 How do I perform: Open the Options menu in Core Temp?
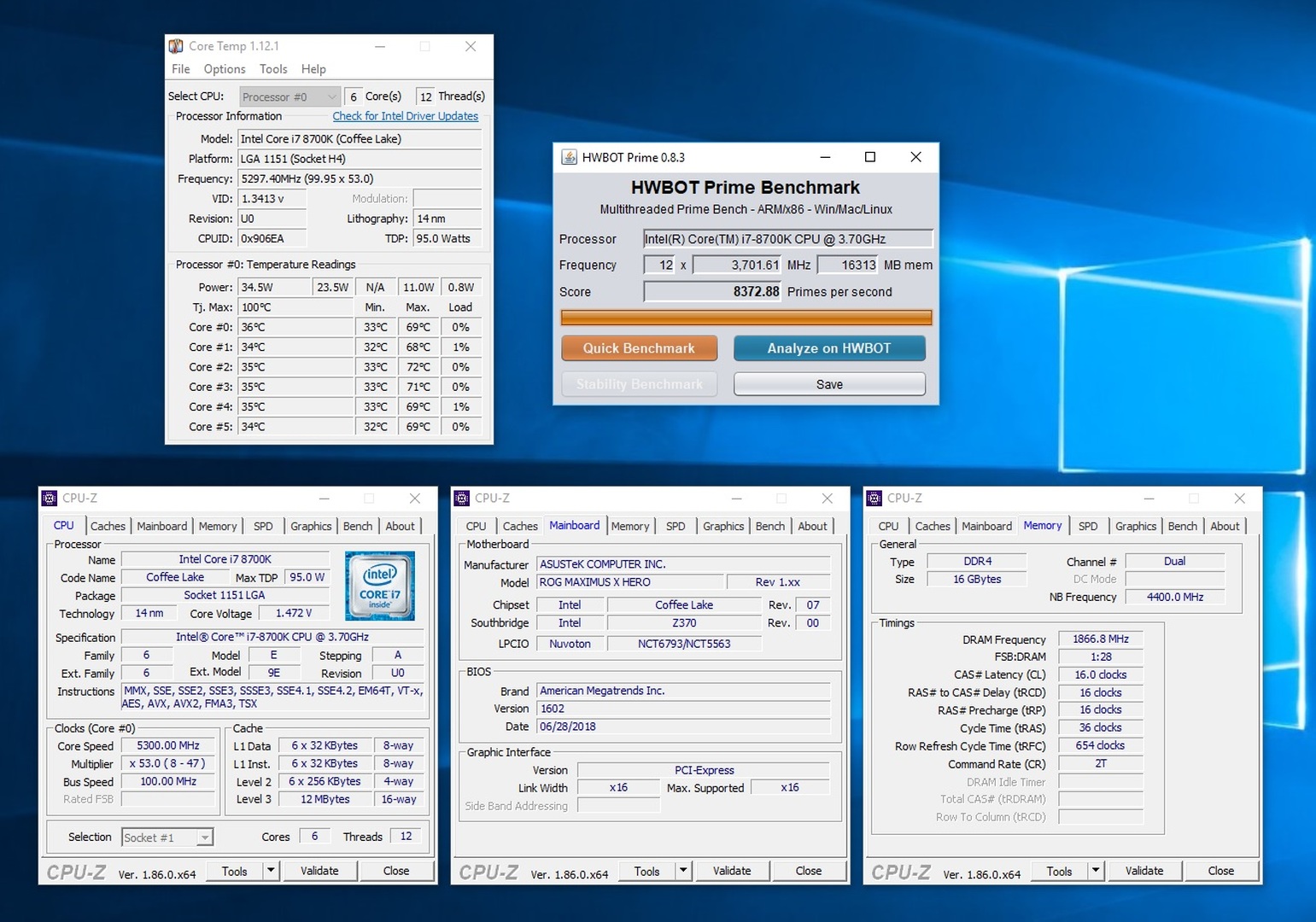point(225,69)
